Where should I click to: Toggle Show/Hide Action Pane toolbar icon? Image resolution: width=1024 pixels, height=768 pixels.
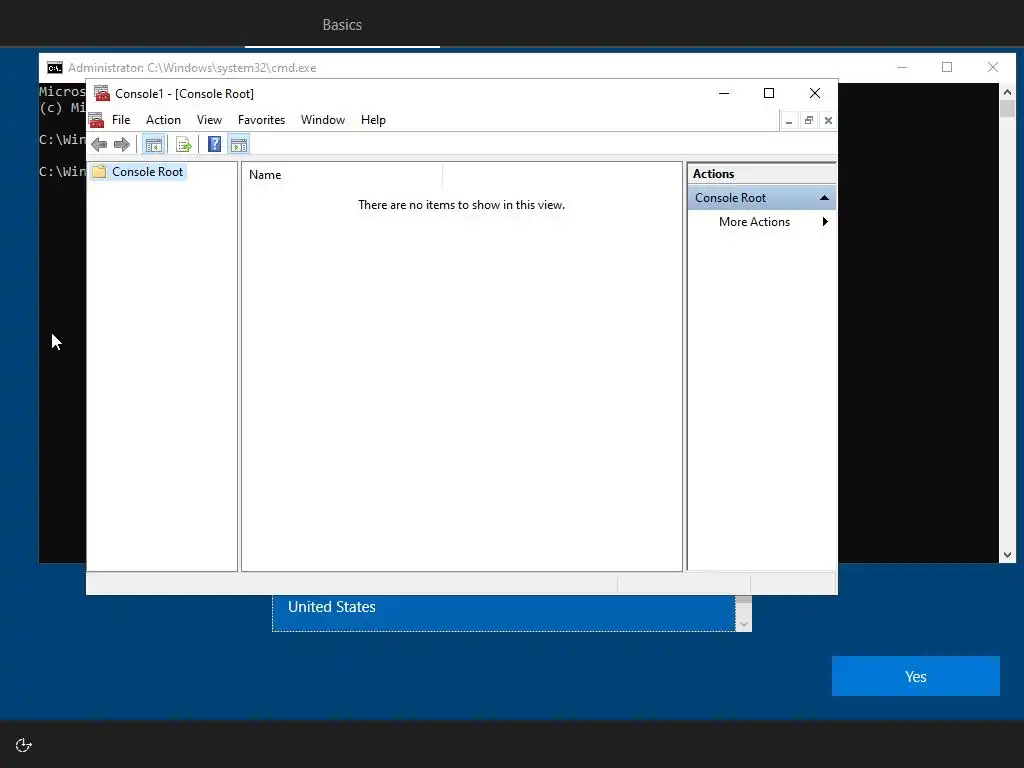(x=239, y=144)
